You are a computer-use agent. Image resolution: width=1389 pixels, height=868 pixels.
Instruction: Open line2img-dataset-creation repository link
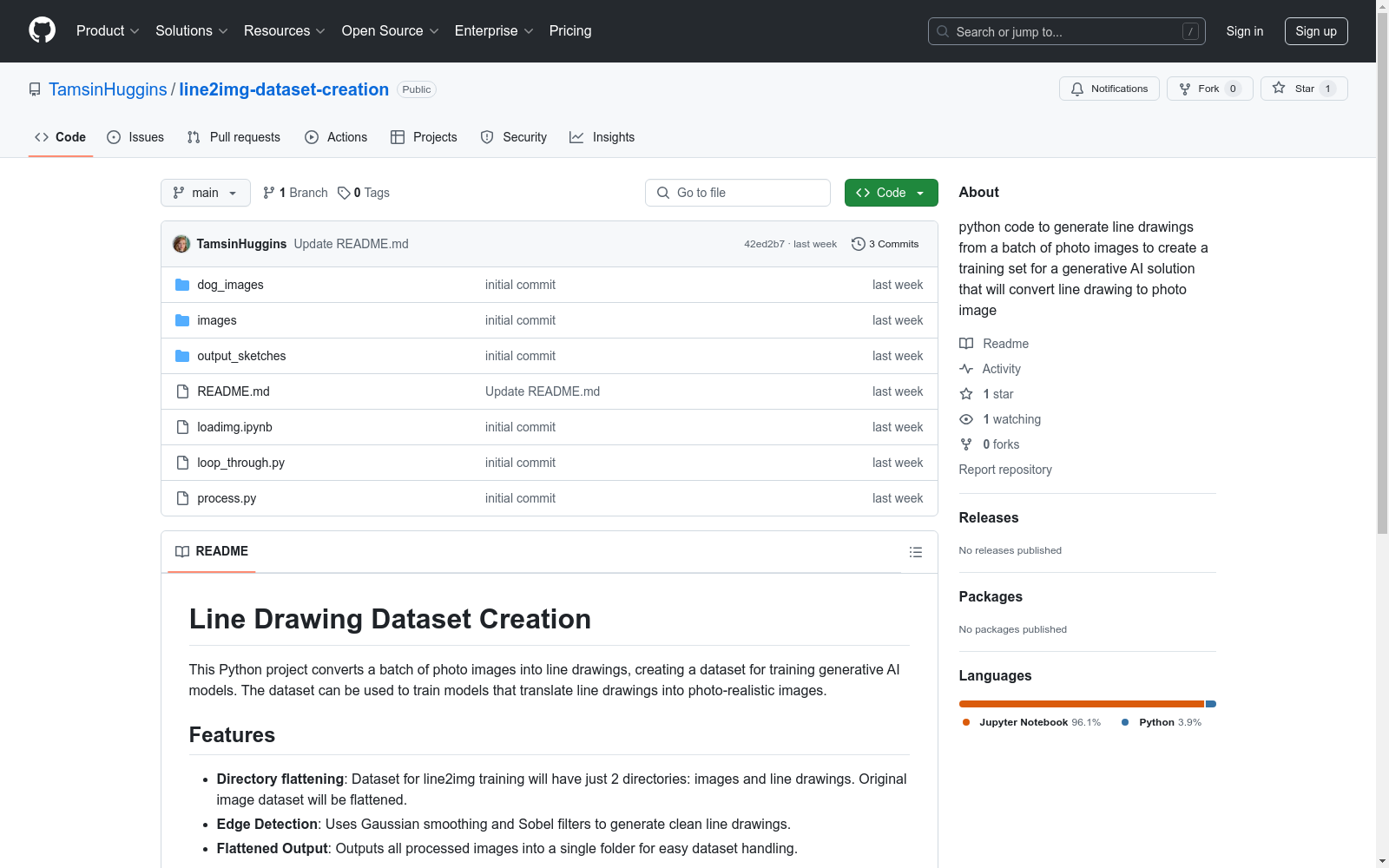pyautogui.click(x=284, y=89)
